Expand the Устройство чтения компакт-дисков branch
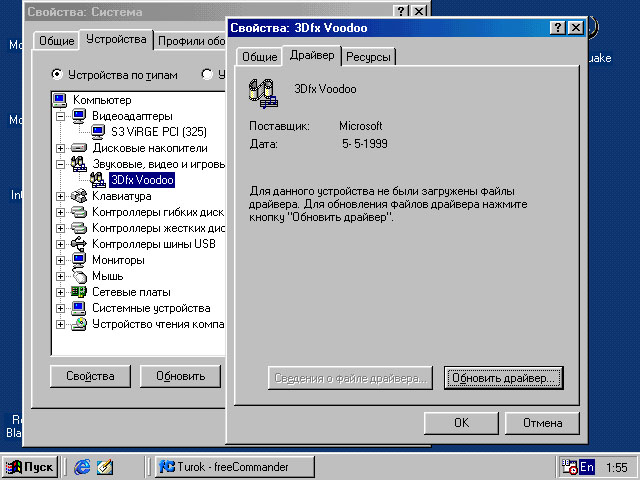 tap(60, 324)
